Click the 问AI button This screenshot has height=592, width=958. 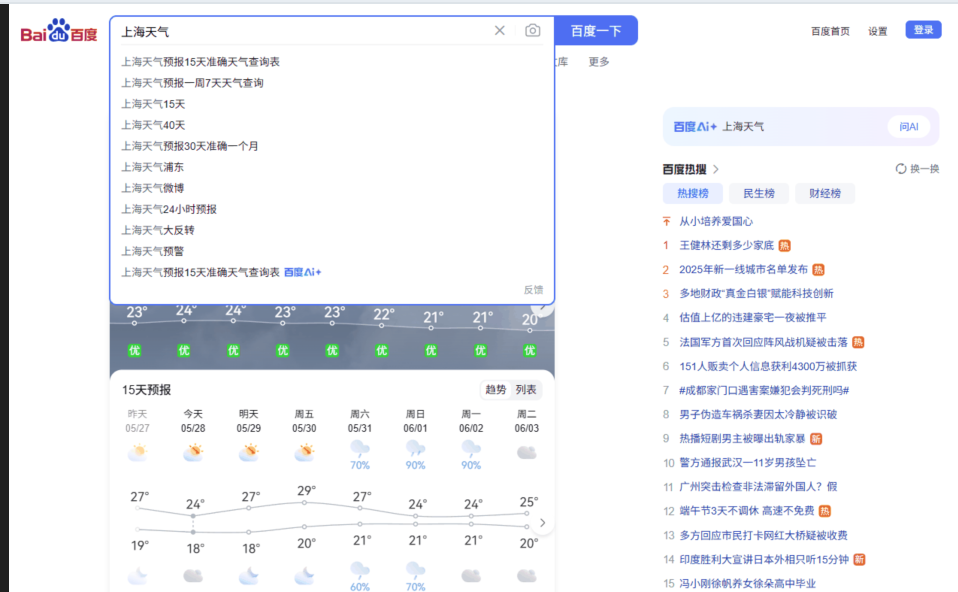(909, 126)
